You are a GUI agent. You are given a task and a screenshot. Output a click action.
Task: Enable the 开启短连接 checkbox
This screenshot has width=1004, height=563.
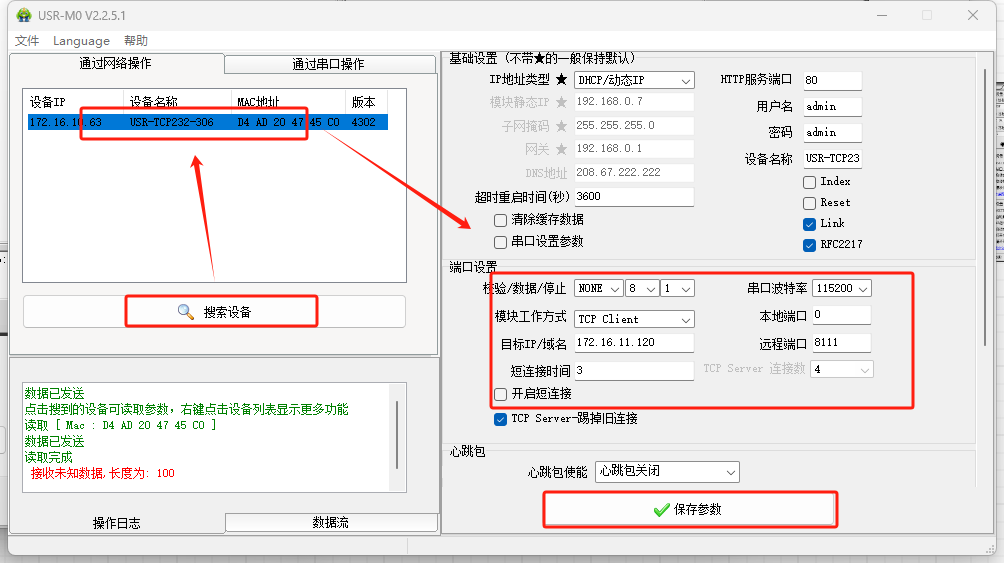[x=501, y=394]
